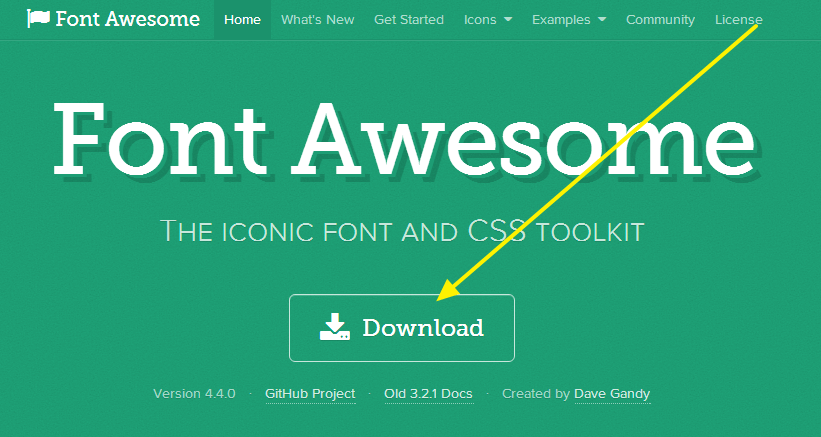Click the Download button
The image size is (821, 437).
(402, 328)
